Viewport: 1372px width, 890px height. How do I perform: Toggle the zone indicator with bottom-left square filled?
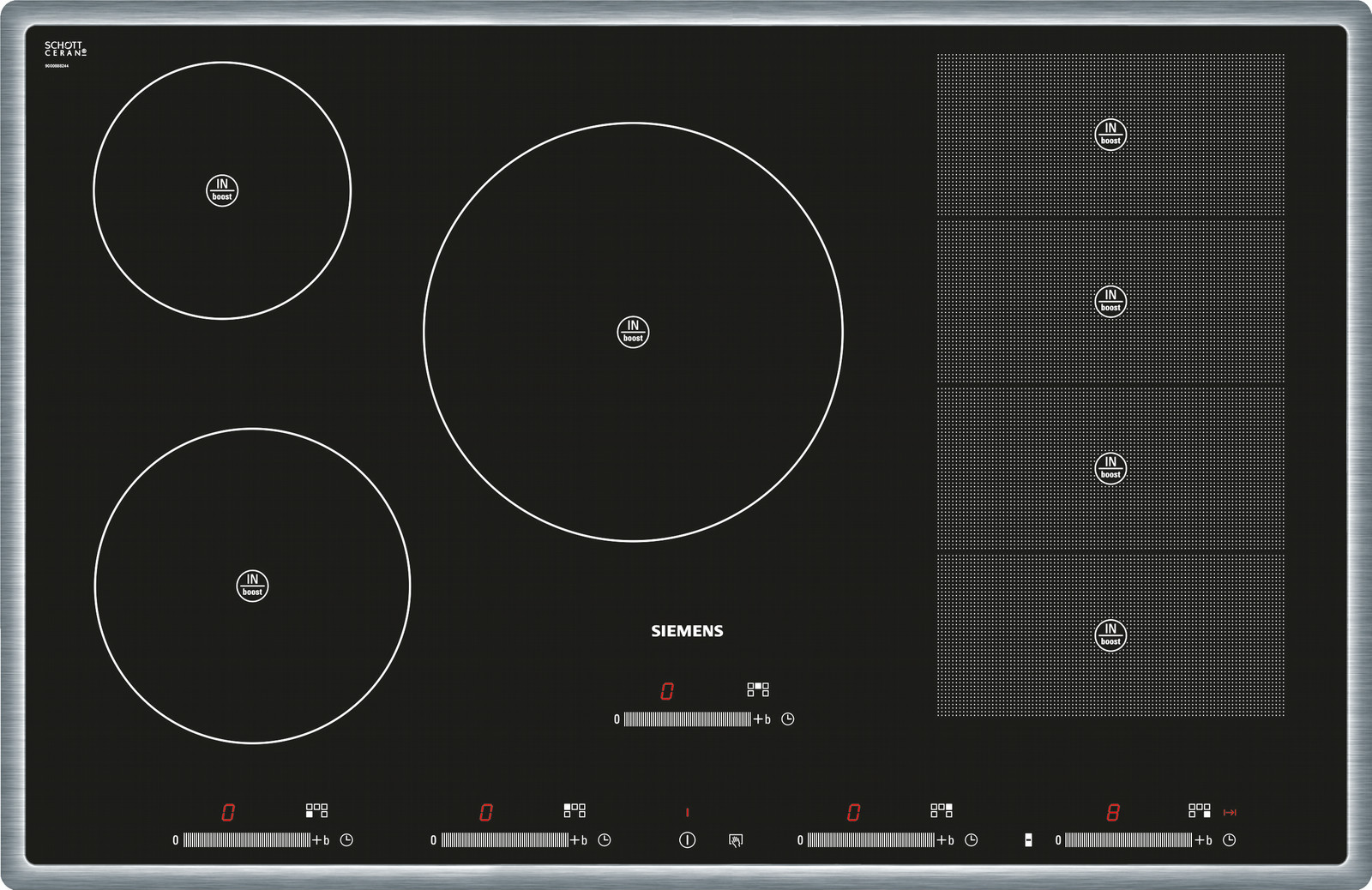click(316, 810)
